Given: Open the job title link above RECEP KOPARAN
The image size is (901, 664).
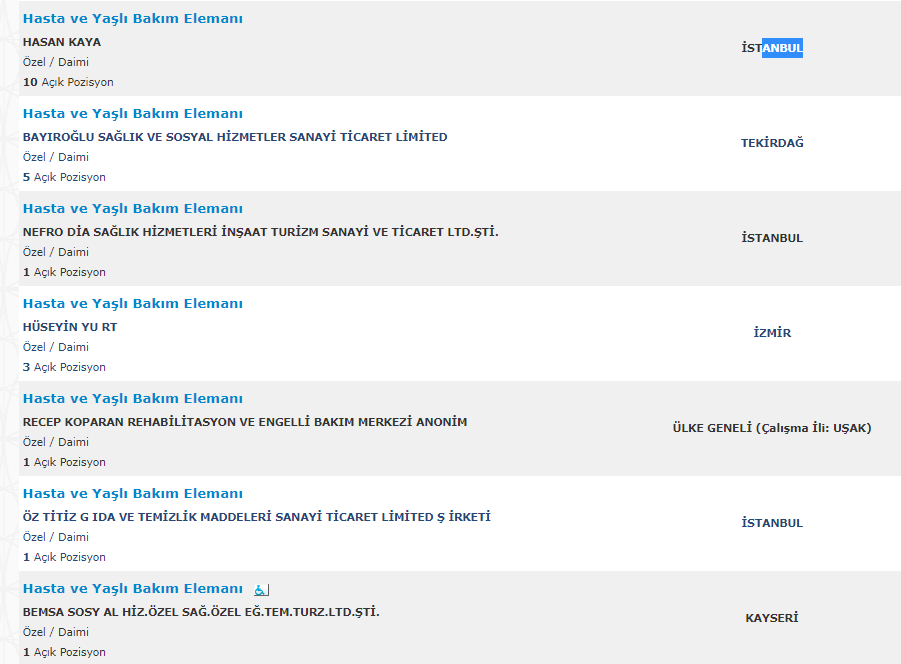Looking at the screenshot, I should tap(132, 399).
